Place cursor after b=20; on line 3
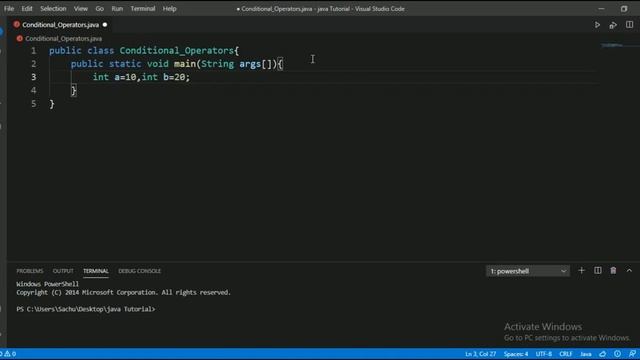 (191, 77)
